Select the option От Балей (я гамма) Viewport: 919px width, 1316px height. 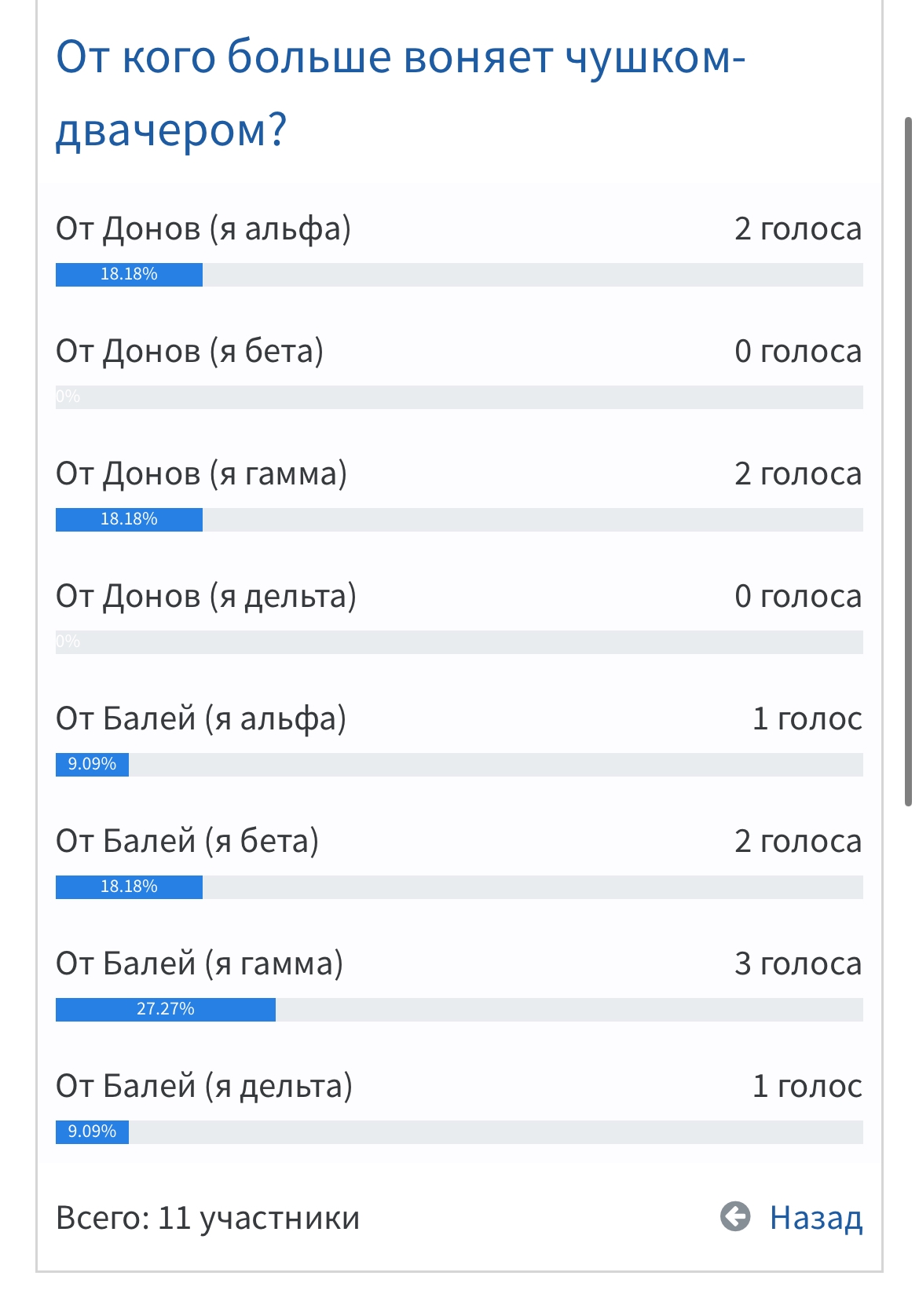pyautogui.click(x=200, y=963)
